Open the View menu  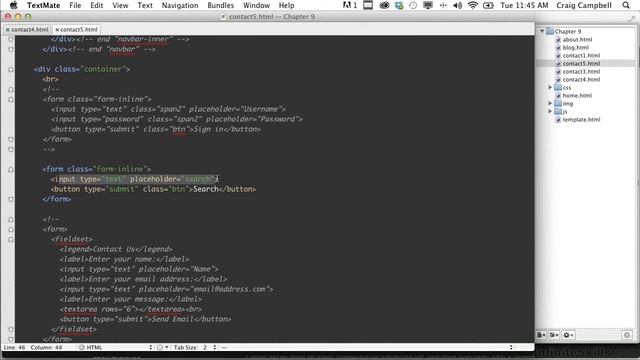pos(120,5)
